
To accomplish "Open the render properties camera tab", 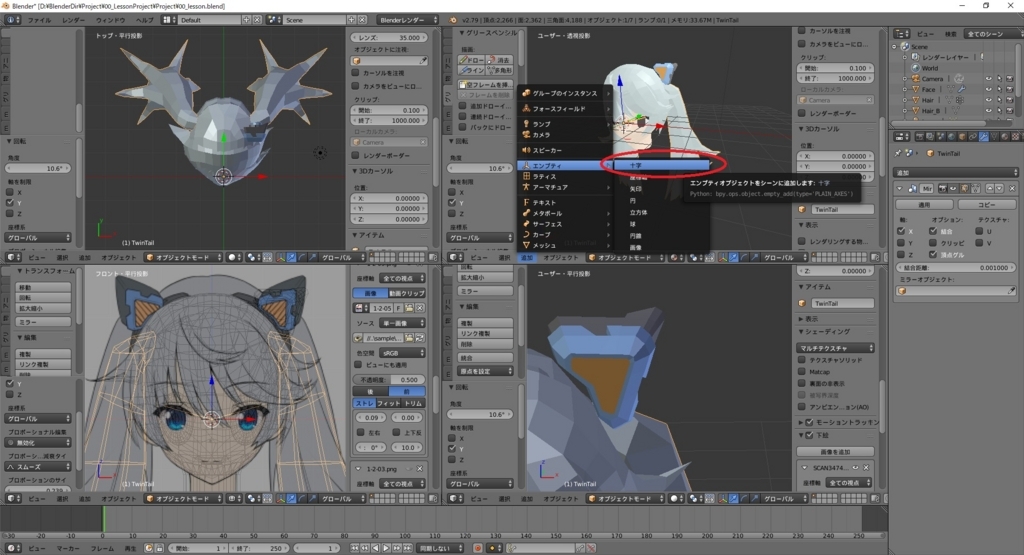I will pos(920,137).
